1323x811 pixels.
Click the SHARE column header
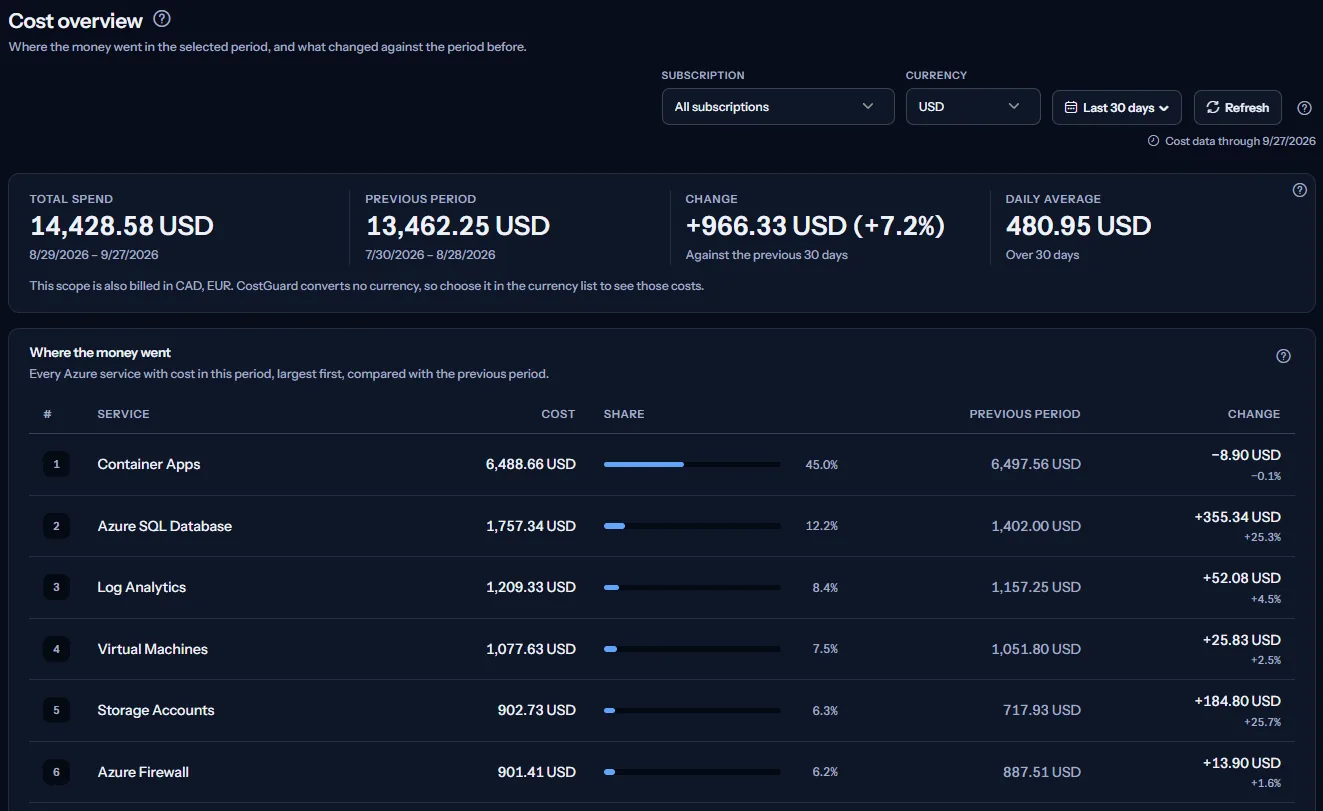[x=624, y=414]
